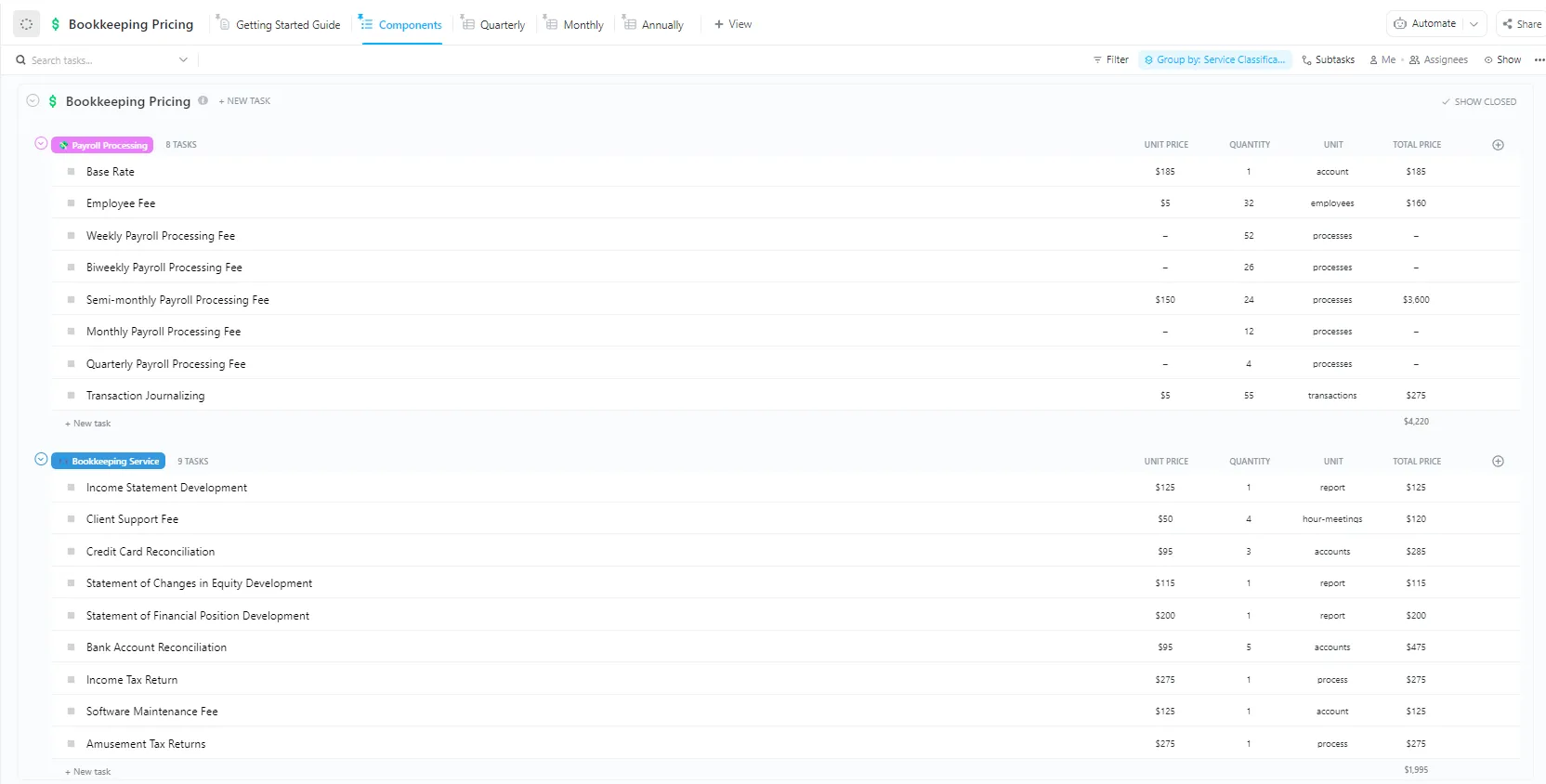Open Group by Service Classification dropdown
Image resolution: width=1546 pixels, height=784 pixels.
pyautogui.click(x=1215, y=59)
